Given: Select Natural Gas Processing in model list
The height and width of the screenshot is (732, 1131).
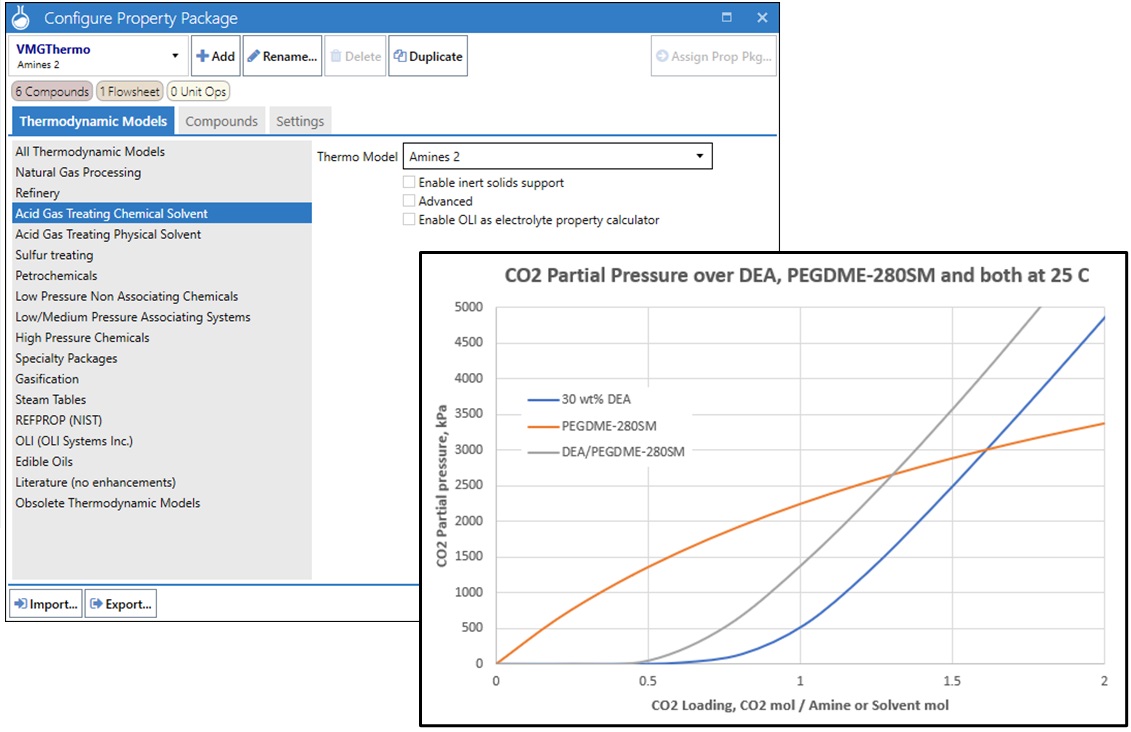Looking at the screenshot, I should (x=78, y=172).
